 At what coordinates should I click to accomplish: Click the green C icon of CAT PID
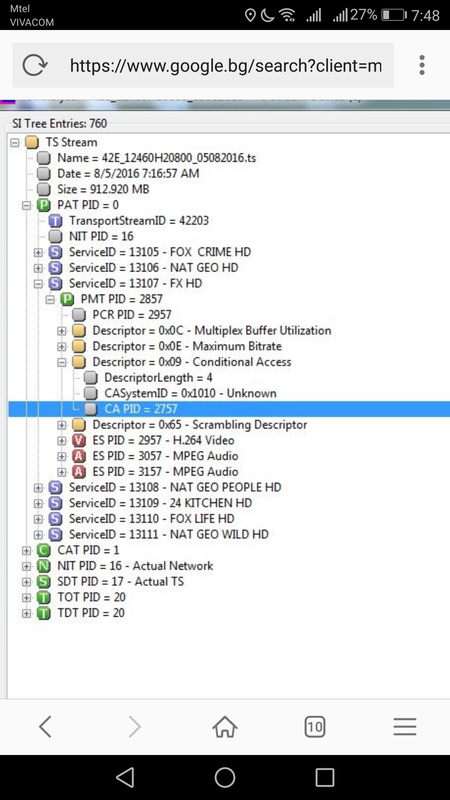[x=43, y=551]
